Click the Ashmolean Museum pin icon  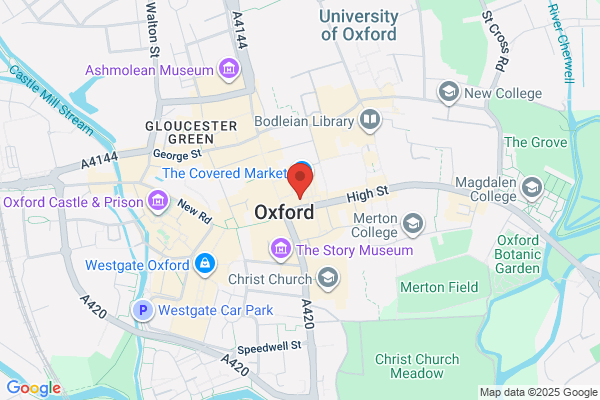click(x=229, y=69)
